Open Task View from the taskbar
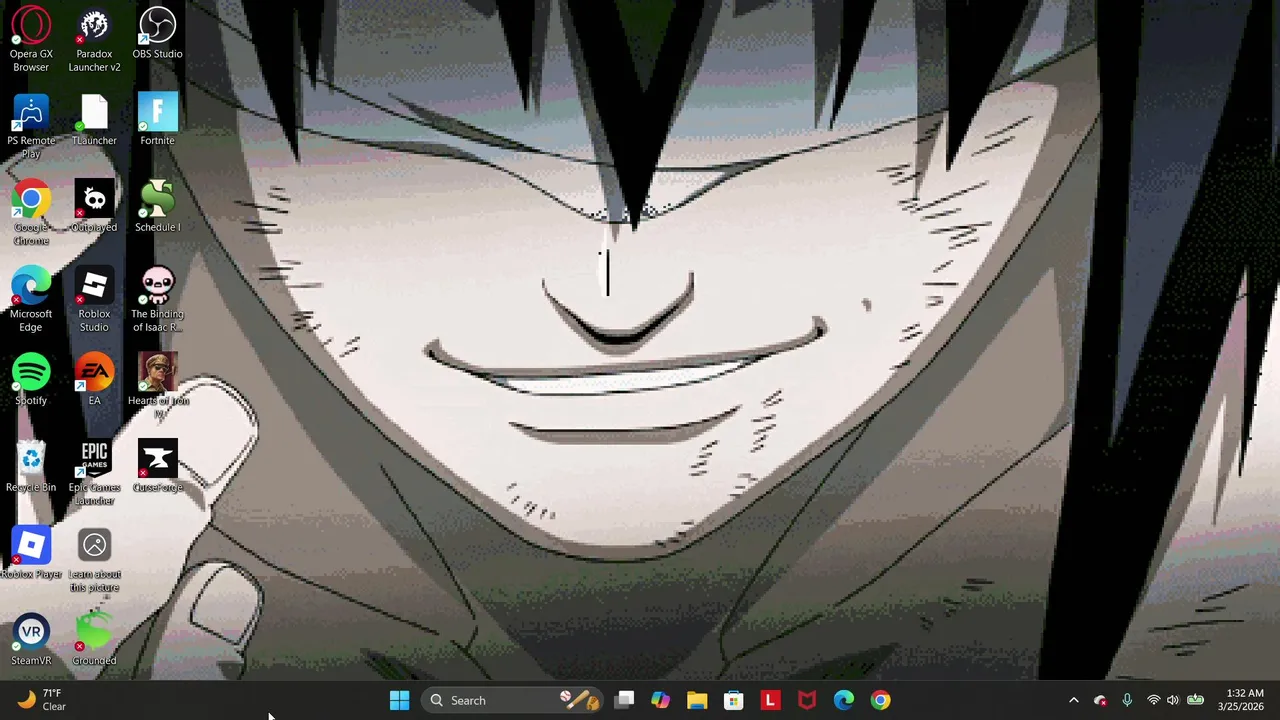This screenshot has width=1280, height=720. (624, 700)
